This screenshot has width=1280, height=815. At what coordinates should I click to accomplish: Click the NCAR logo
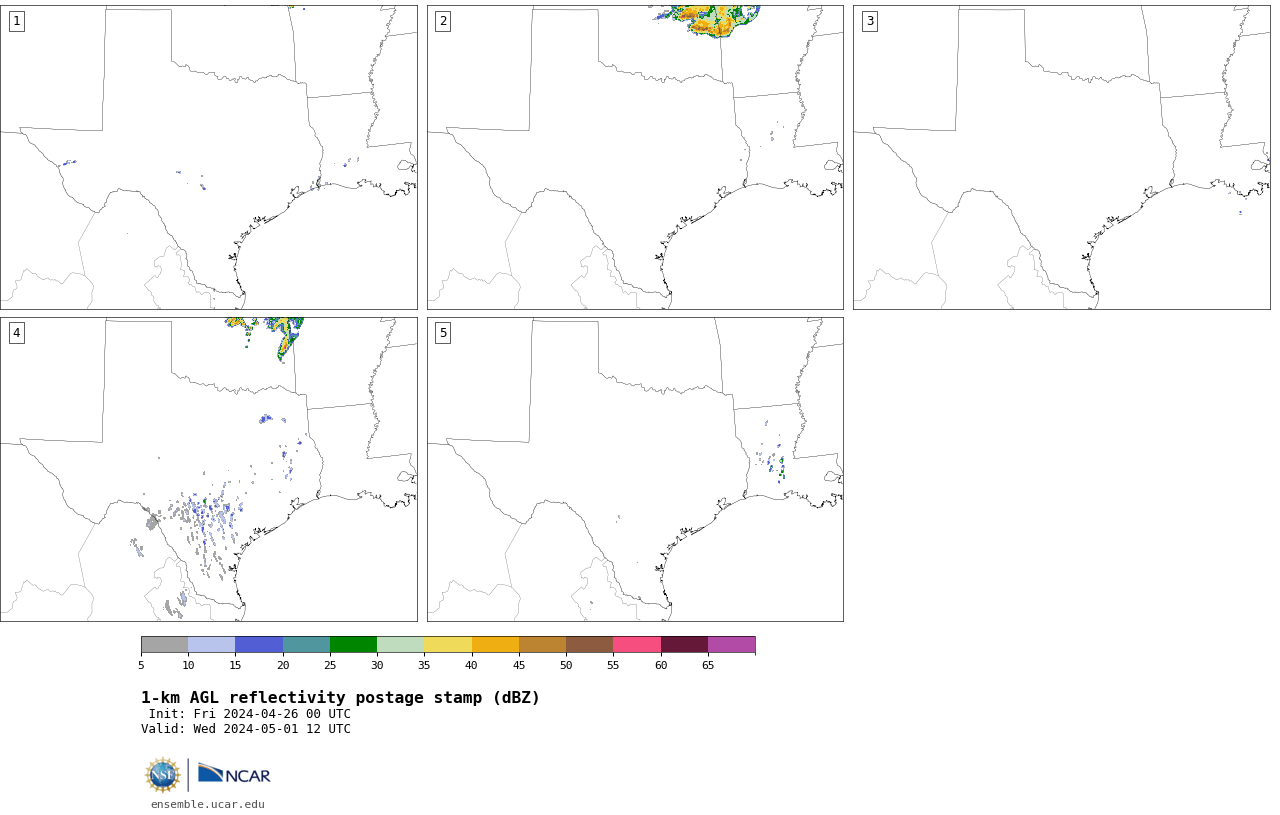coord(234,774)
